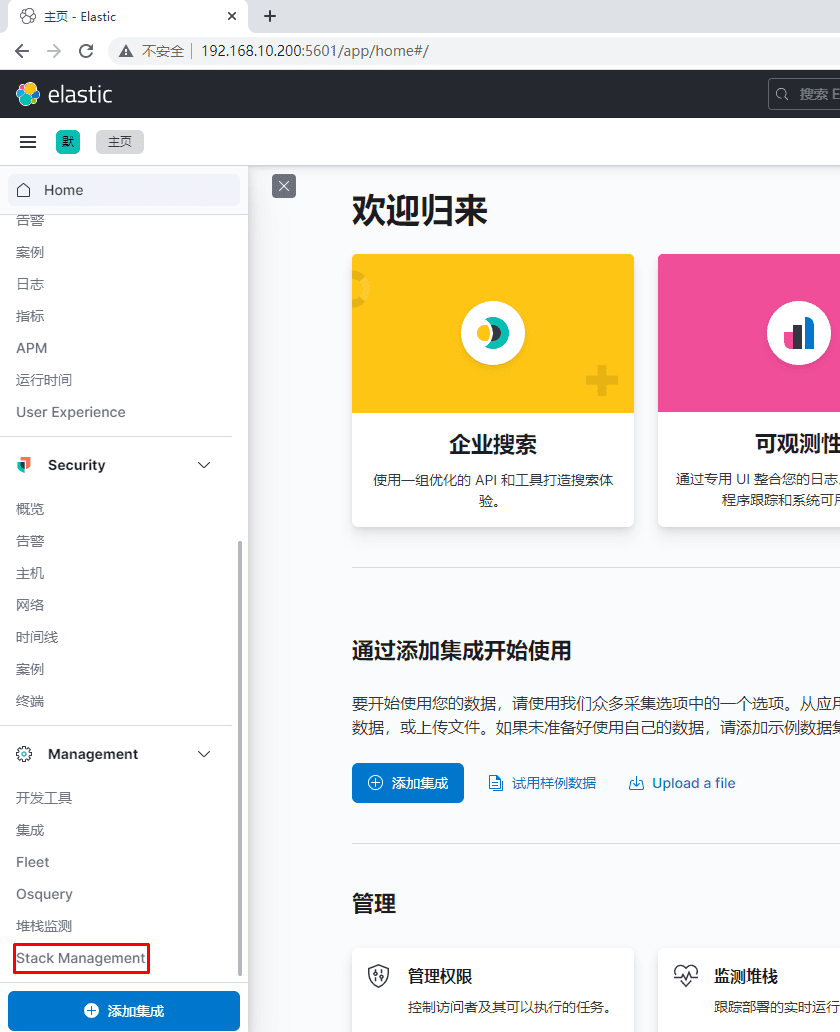Click the Elastic logo in the header
The height and width of the screenshot is (1032, 840).
click(x=64, y=94)
